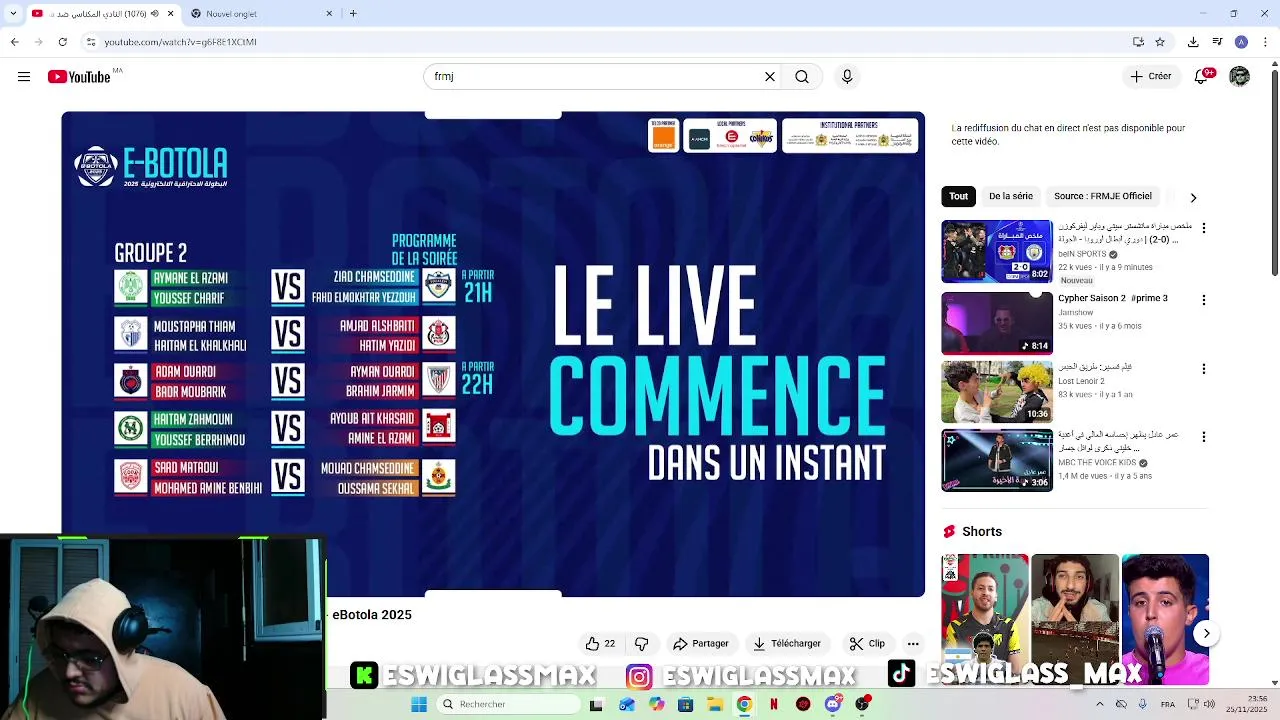View site information icon in address bar
This screenshot has width=1280, height=720.
coord(91,42)
